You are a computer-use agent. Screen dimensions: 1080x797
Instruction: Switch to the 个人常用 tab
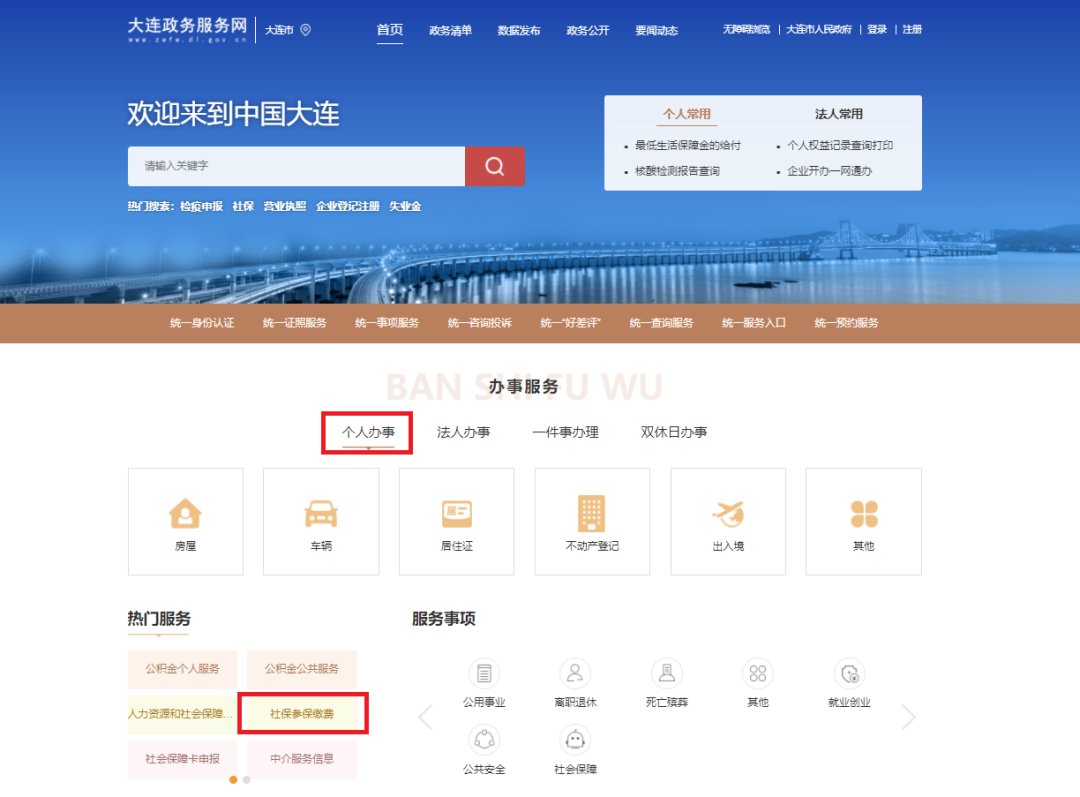tap(687, 114)
